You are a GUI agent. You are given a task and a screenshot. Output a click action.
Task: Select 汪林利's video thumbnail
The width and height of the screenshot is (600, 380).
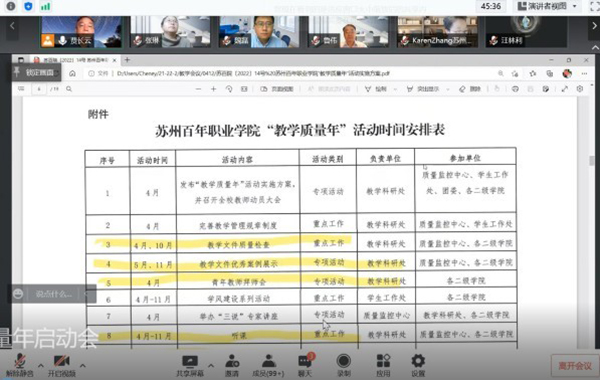(x=526, y=32)
